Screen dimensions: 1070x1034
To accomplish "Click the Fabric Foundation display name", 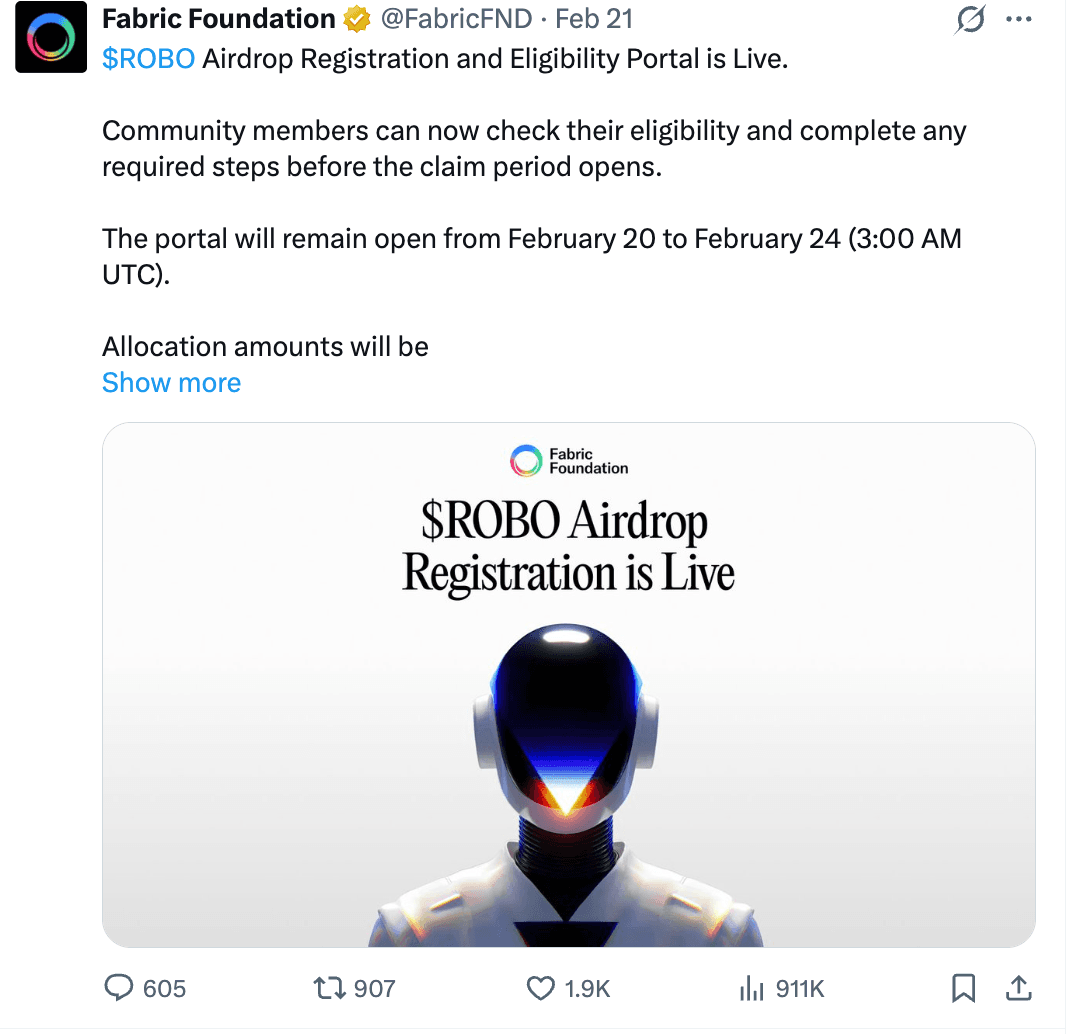I will coord(219,19).
